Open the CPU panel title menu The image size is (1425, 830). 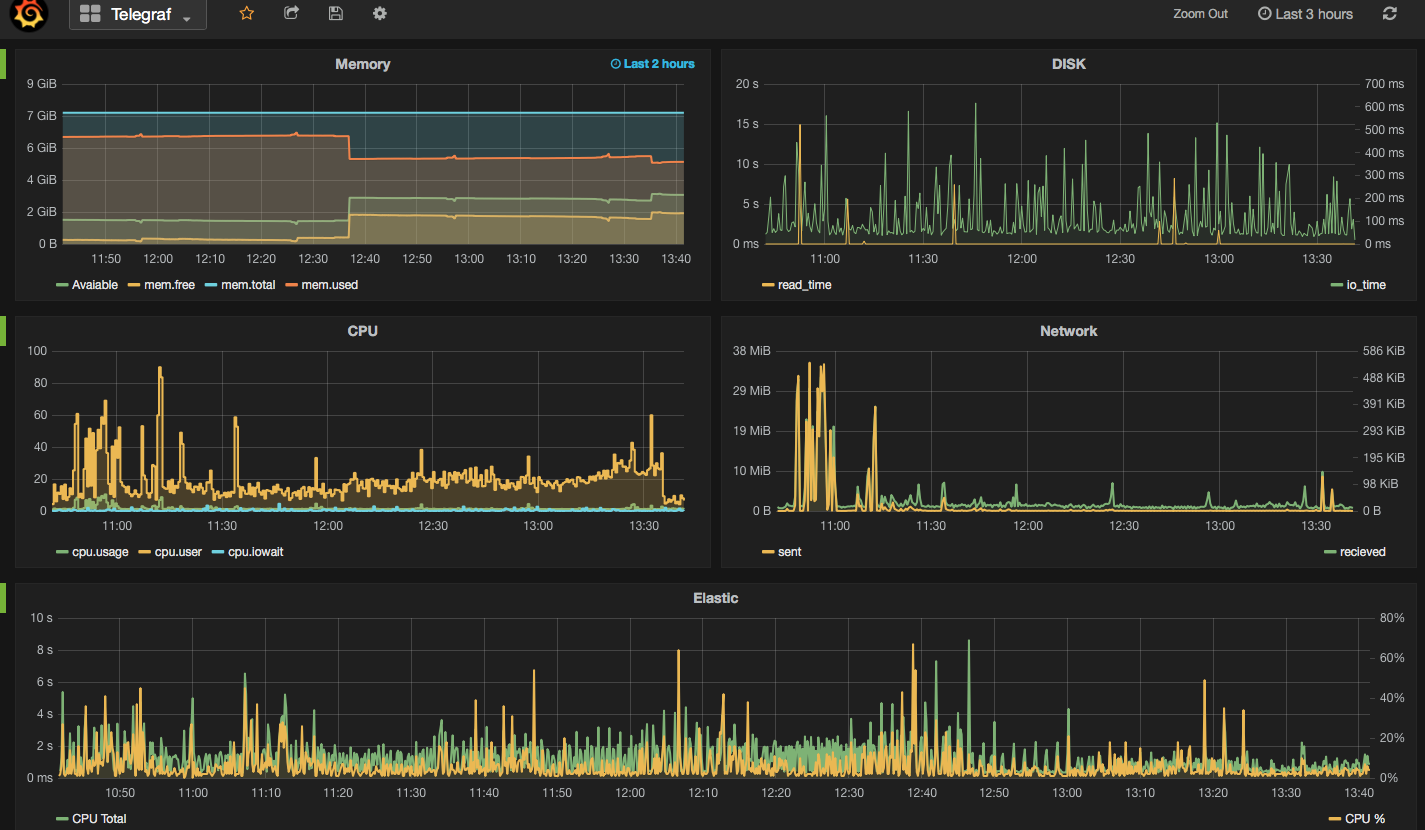pos(363,331)
